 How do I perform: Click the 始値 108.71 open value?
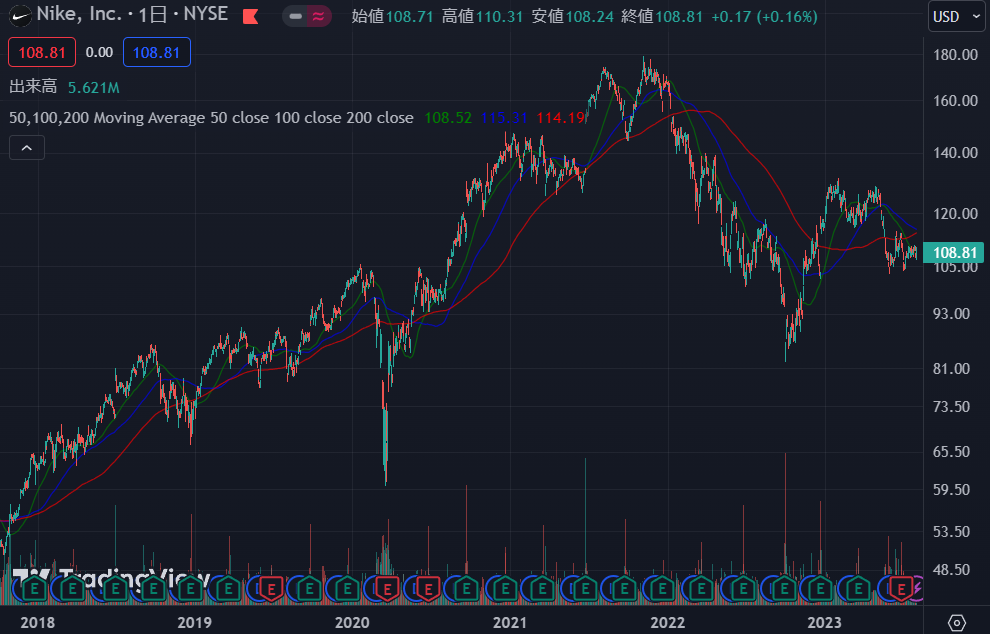tap(393, 16)
